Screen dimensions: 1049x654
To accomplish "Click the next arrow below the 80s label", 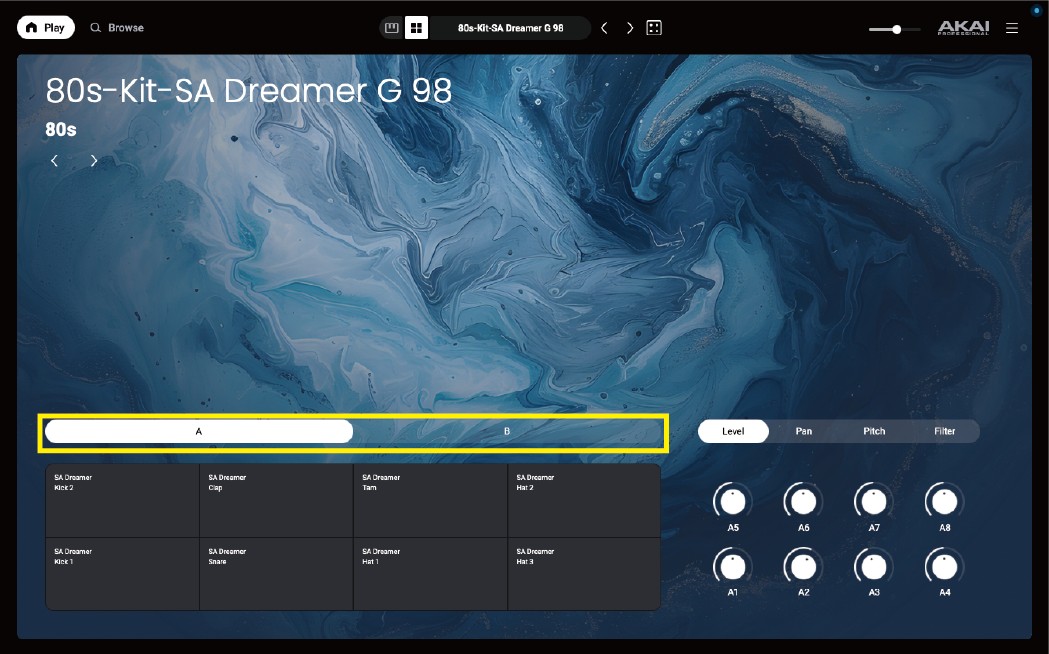I will click(94, 161).
